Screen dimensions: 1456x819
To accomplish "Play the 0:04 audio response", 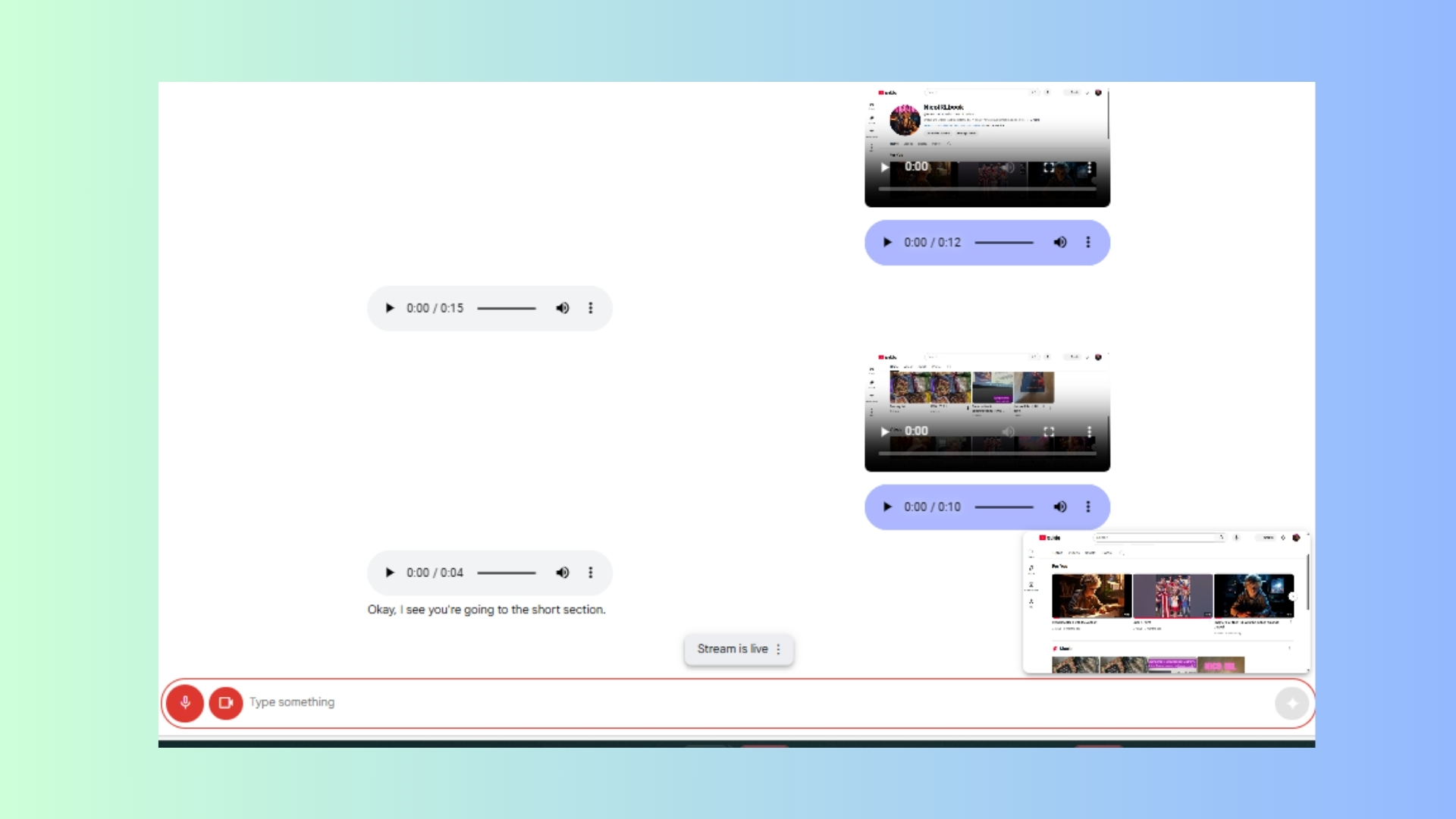I will pyautogui.click(x=390, y=573).
